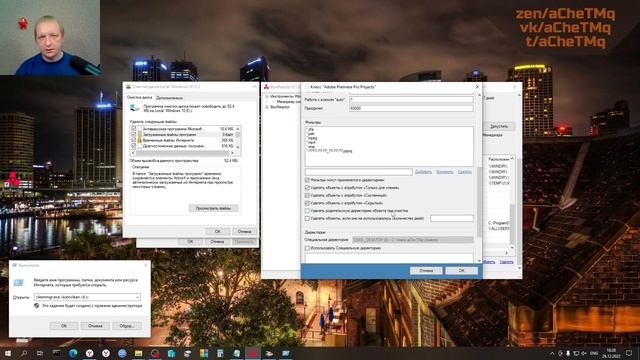
Task: Click 'Удалить' link at BoolReactor window bottom
Action: 507,262
